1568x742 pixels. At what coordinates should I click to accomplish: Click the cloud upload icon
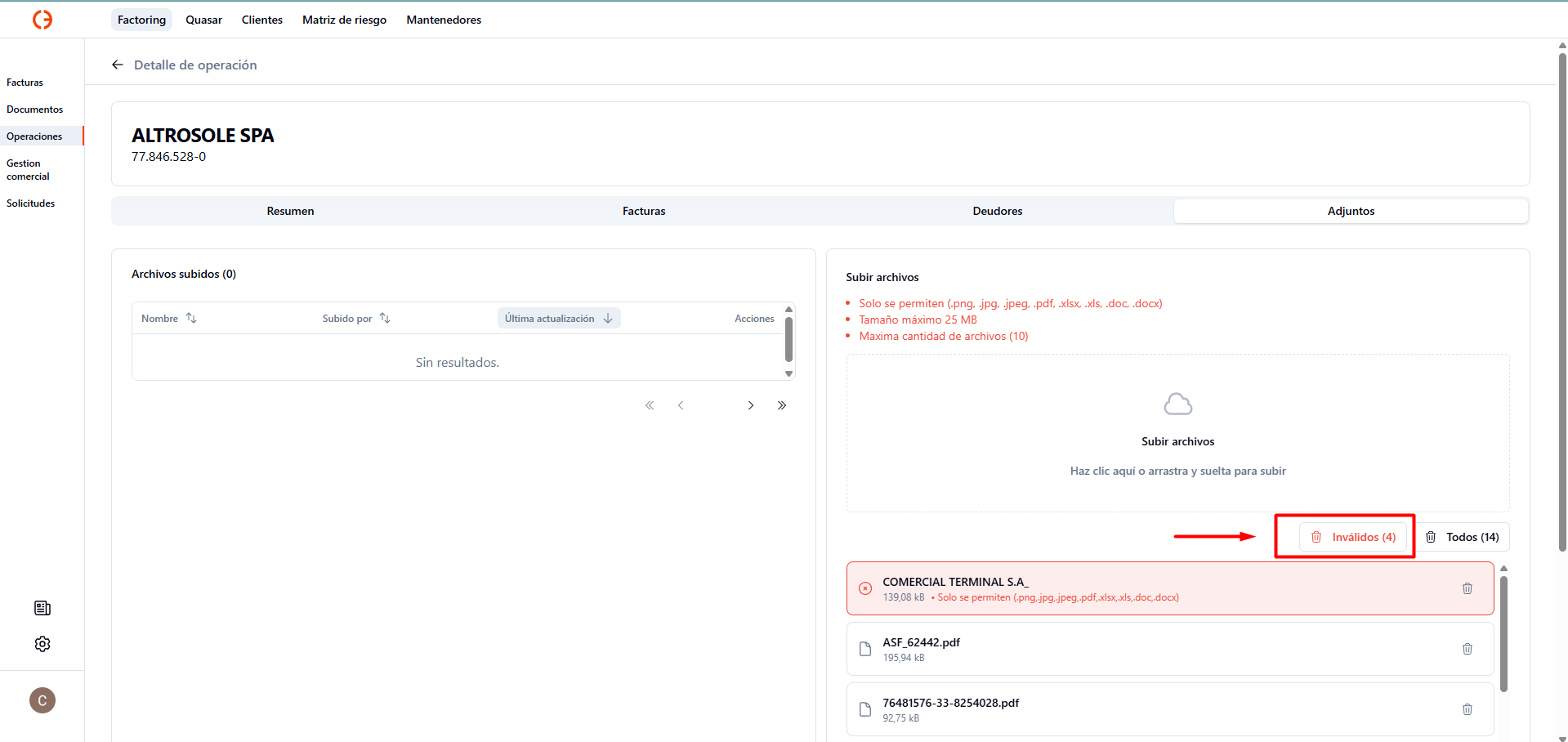(x=1177, y=405)
